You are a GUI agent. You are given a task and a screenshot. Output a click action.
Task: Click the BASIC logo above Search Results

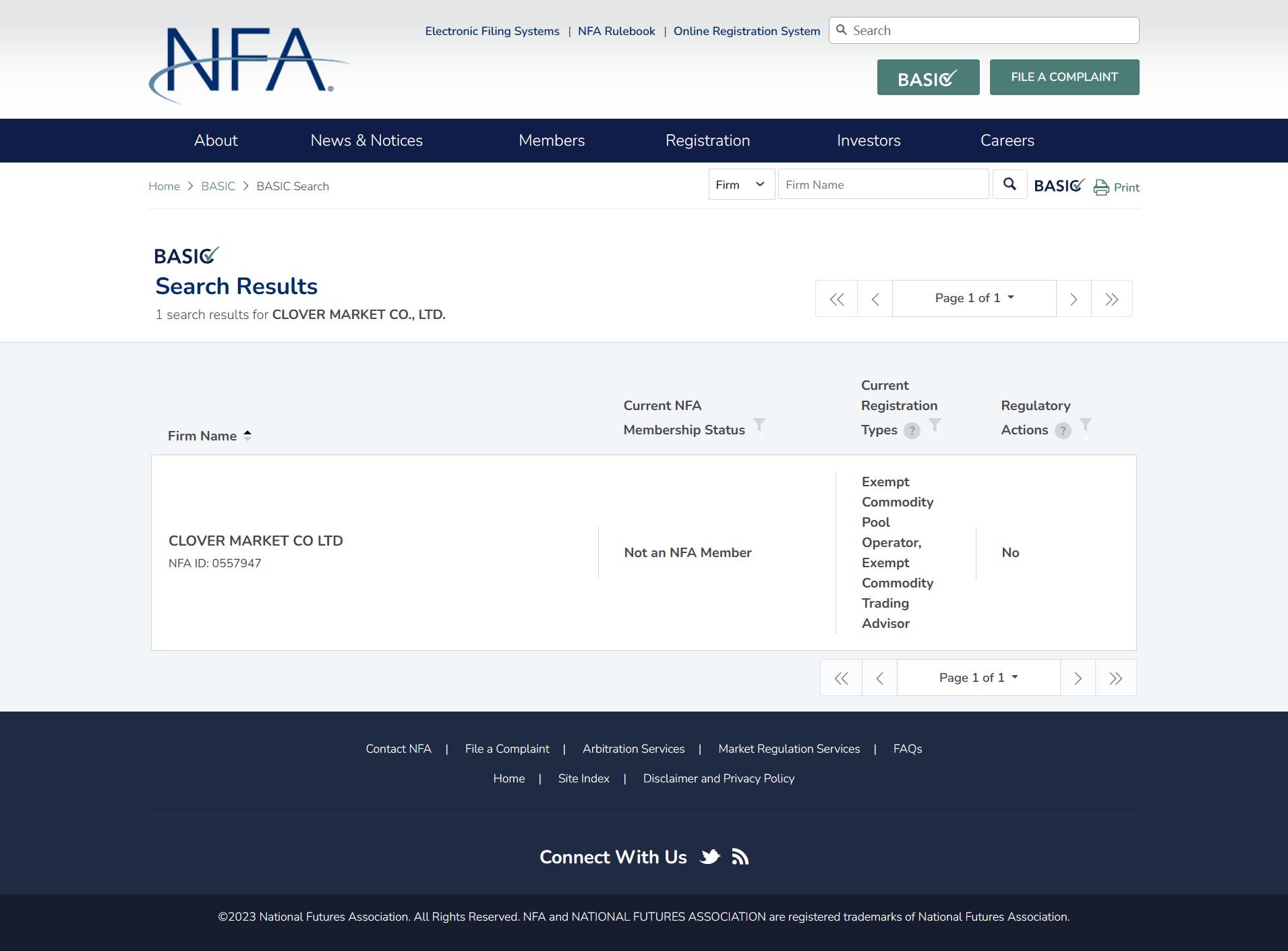tap(187, 256)
